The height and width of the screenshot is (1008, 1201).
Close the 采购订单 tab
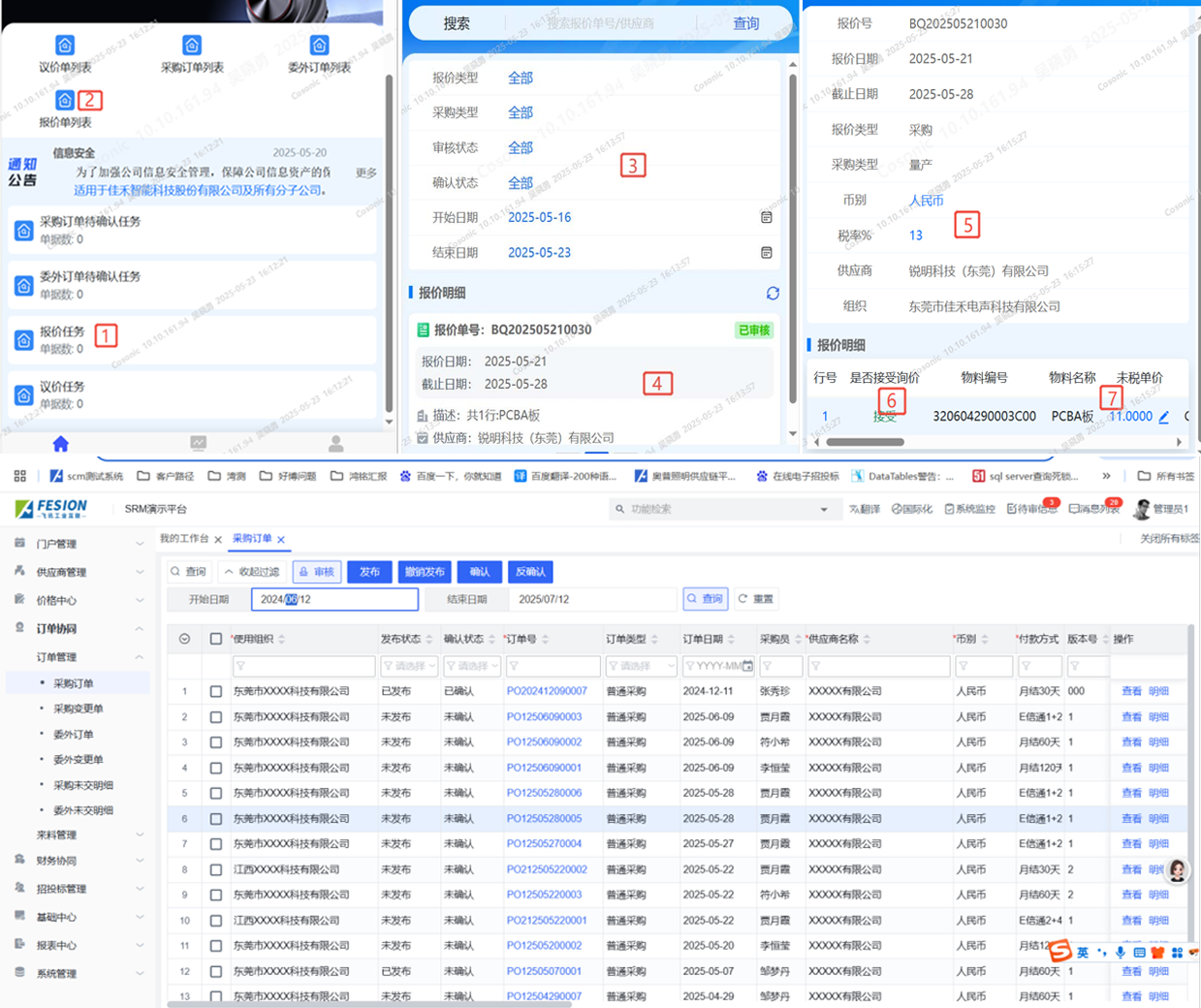pyautogui.click(x=281, y=540)
